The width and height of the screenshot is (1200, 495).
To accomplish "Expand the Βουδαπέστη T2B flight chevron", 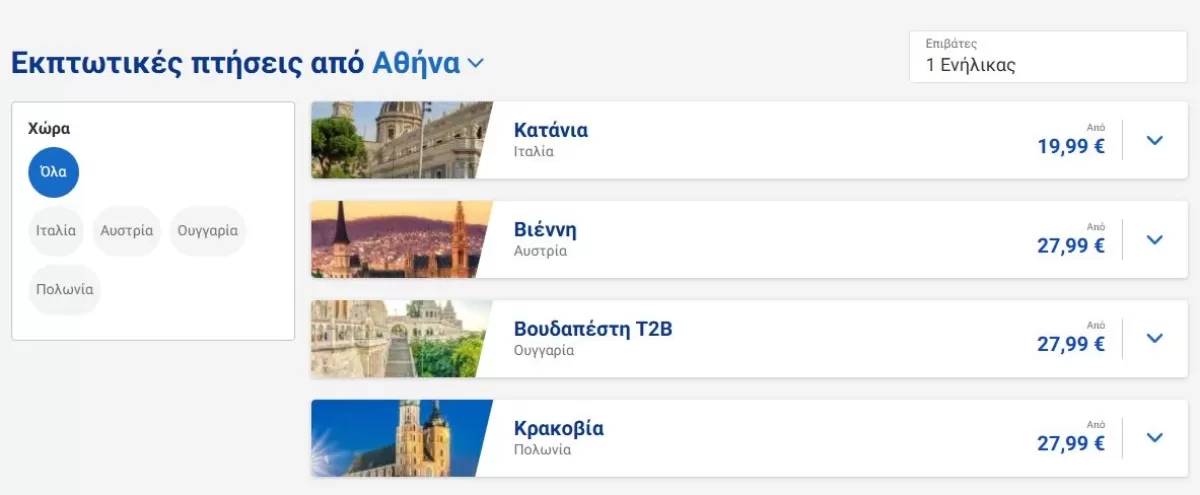I will [x=1155, y=339].
